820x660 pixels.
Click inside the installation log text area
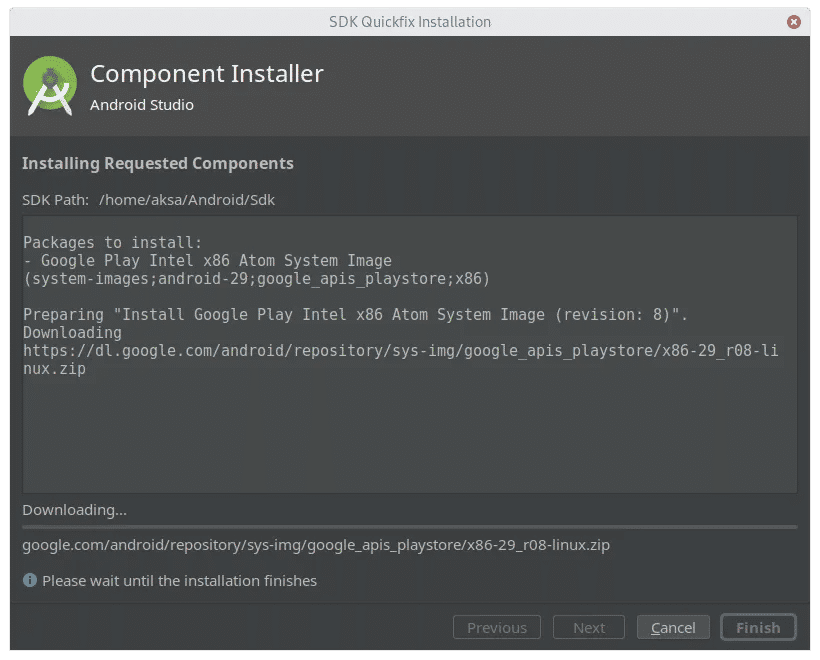coord(410,355)
